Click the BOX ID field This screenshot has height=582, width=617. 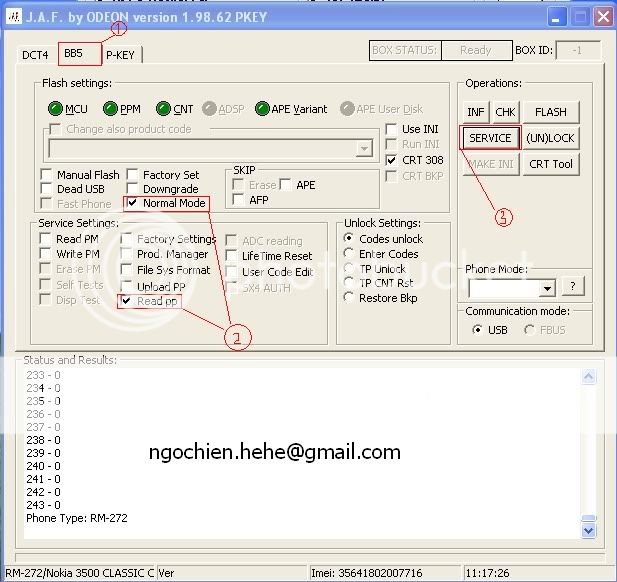click(x=578, y=50)
